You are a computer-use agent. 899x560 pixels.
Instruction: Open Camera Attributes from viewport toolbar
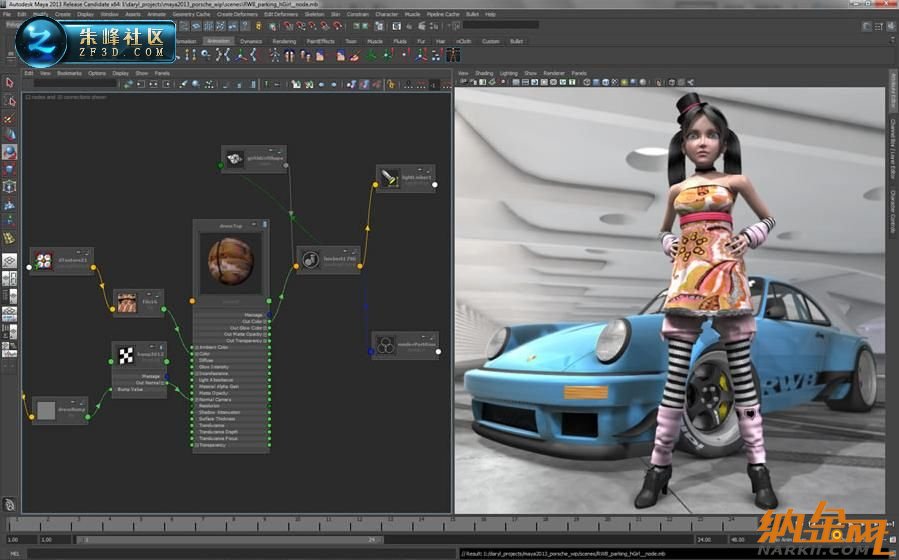pos(473,82)
